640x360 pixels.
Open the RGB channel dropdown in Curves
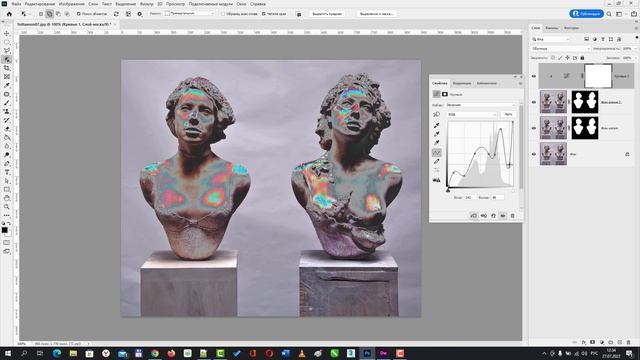click(x=471, y=114)
